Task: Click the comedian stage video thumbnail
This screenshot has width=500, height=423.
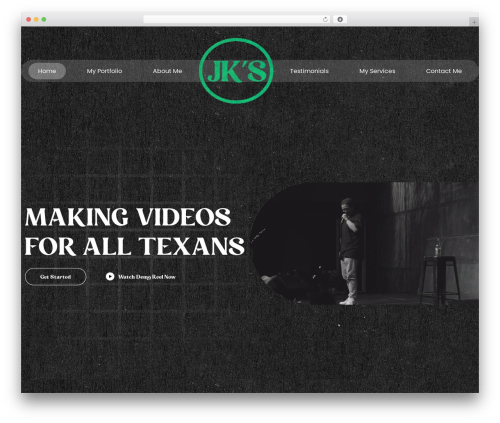Action: (x=364, y=244)
